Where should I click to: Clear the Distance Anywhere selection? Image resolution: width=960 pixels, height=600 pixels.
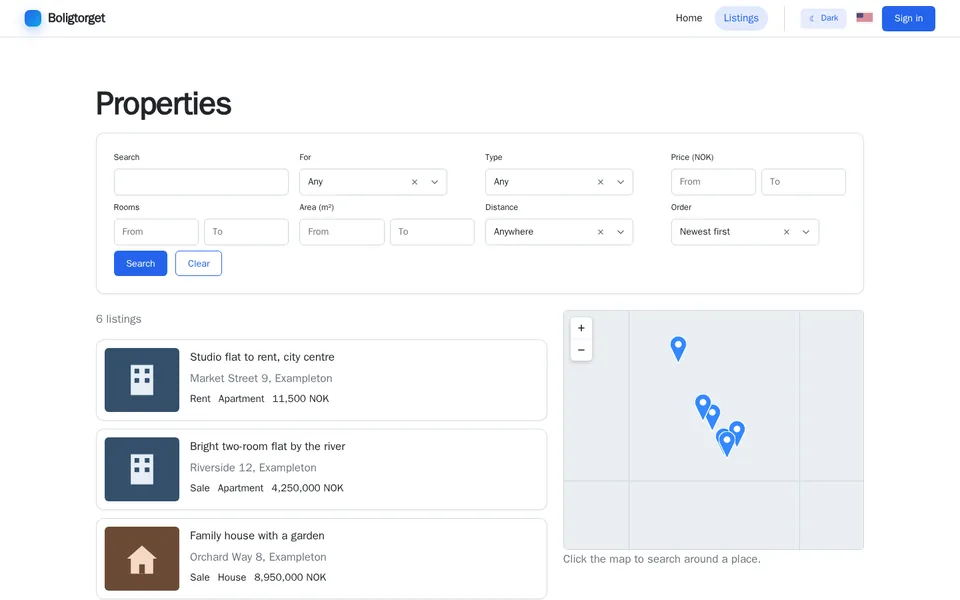[601, 232]
